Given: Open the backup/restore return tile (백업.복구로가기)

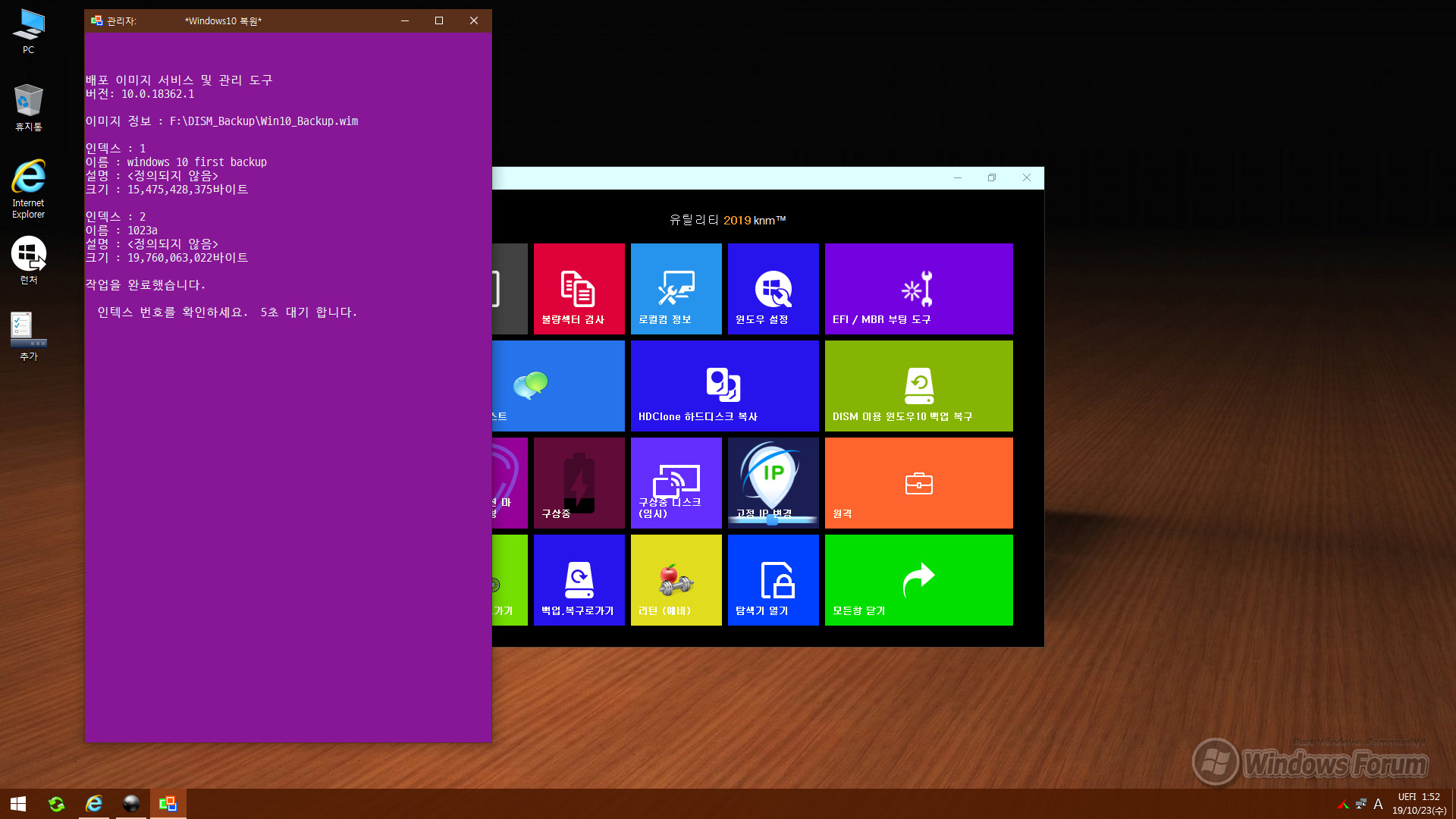Looking at the screenshot, I should coord(579,580).
